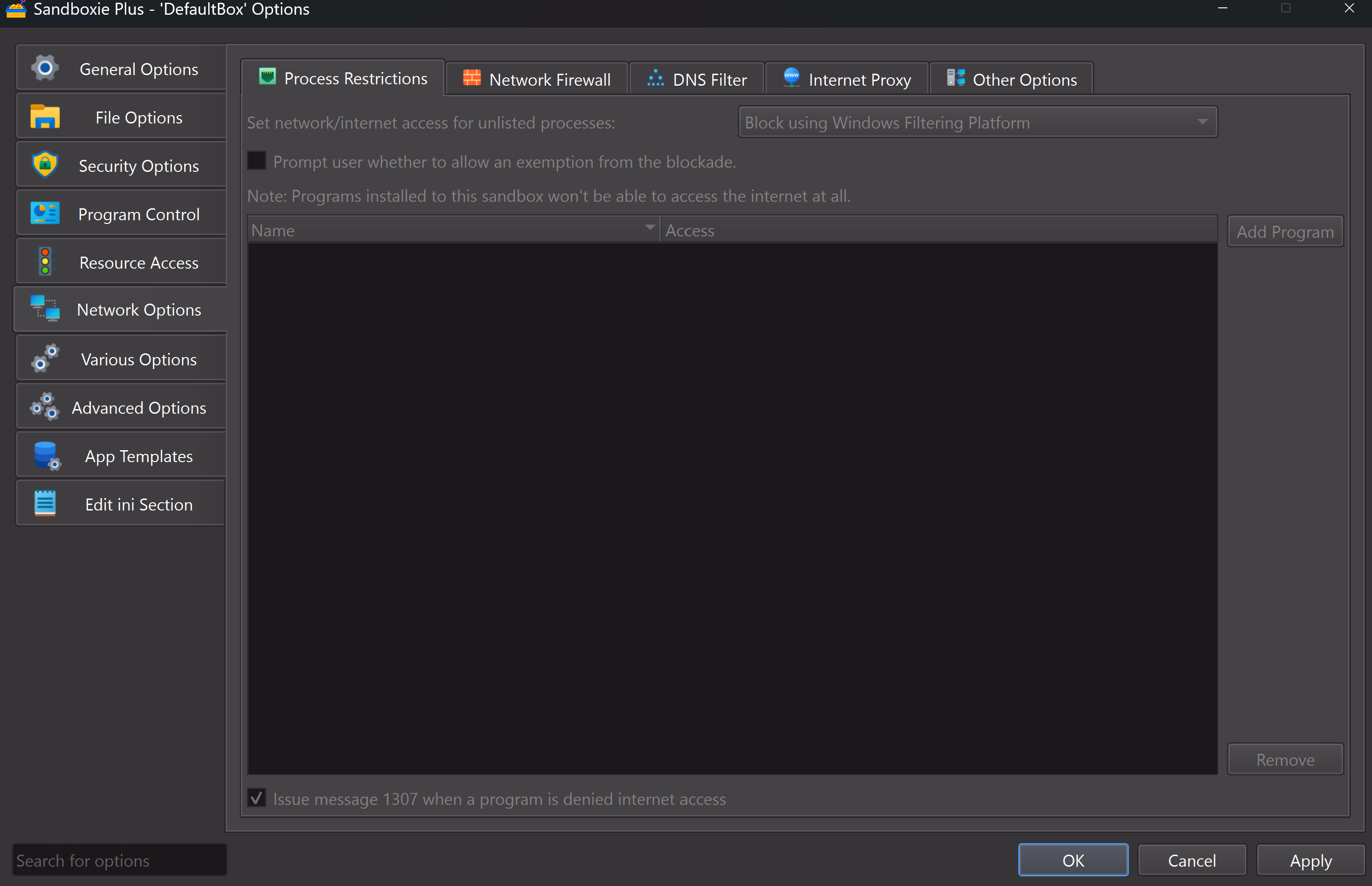The height and width of the screenshot is (886, 1372).
Task: Switch to the Internet Proxy tab
Action: coord(847,79)
